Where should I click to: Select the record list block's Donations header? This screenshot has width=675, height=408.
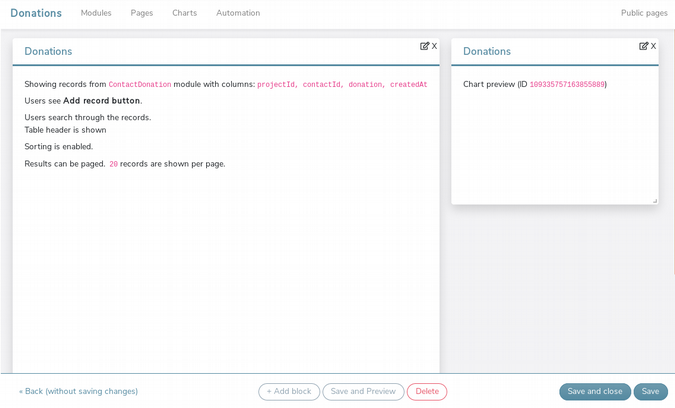click(x=48, y=51)
